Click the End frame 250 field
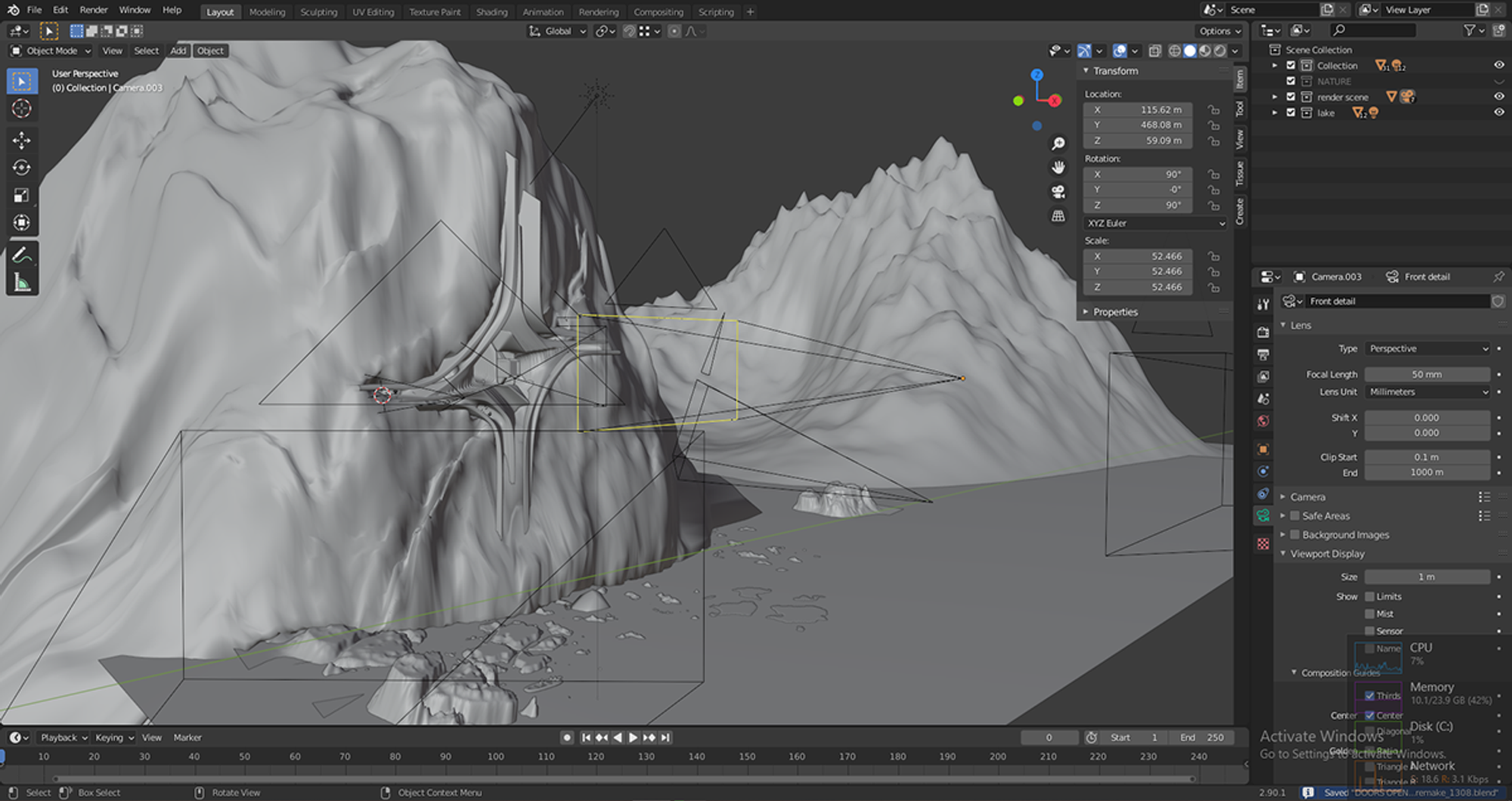 point(1202,738)
